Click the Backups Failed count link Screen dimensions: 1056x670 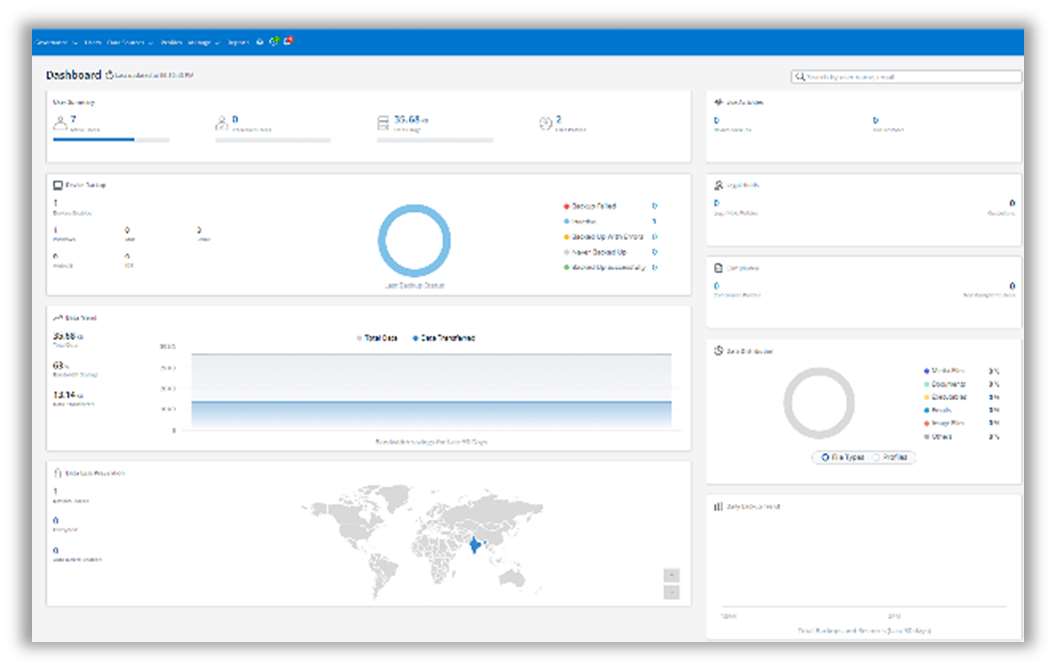tap(655, 205)
